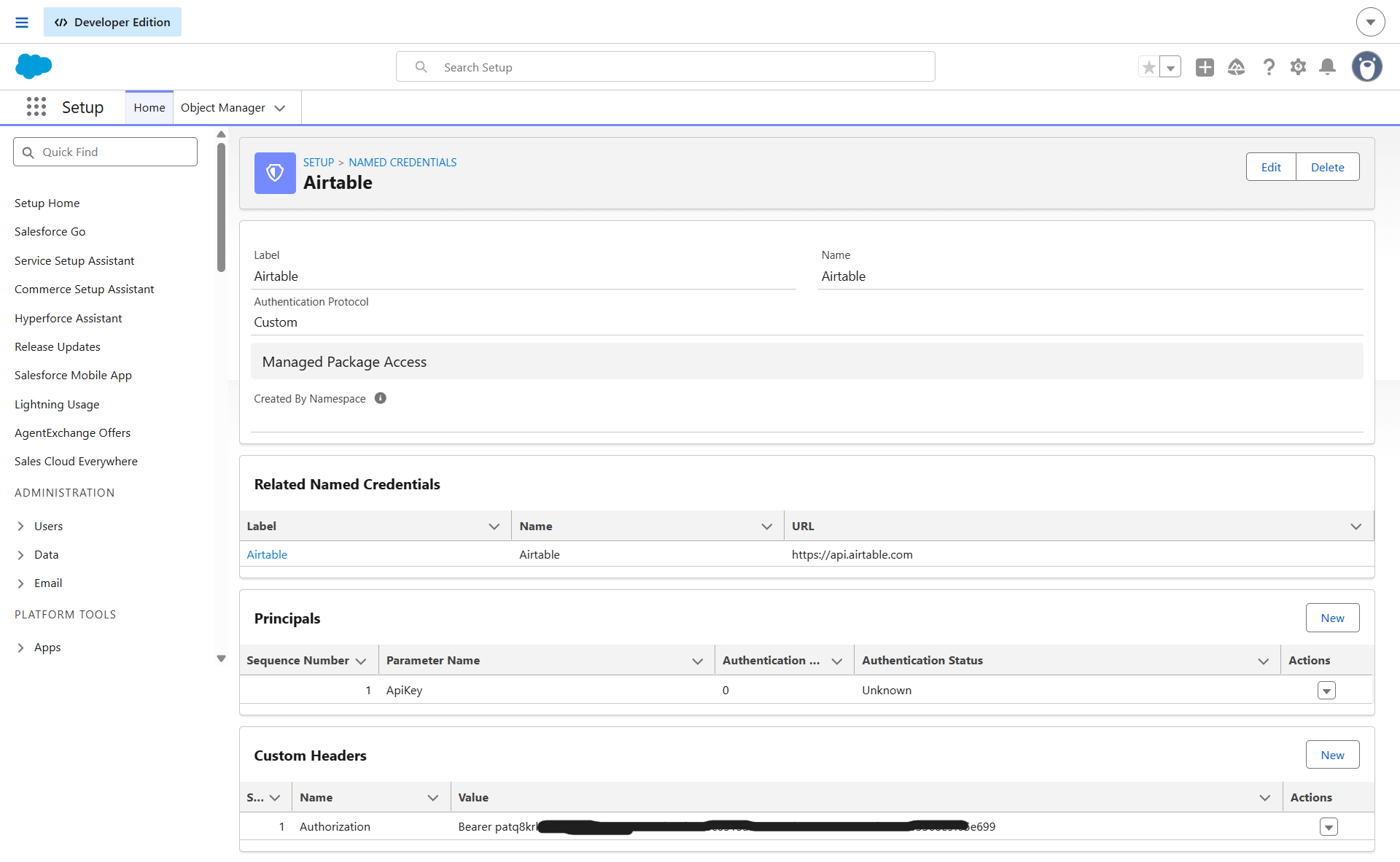Open Authorization row actions dropdown
Viewport: 1400px width, 862px height.
1329,827
